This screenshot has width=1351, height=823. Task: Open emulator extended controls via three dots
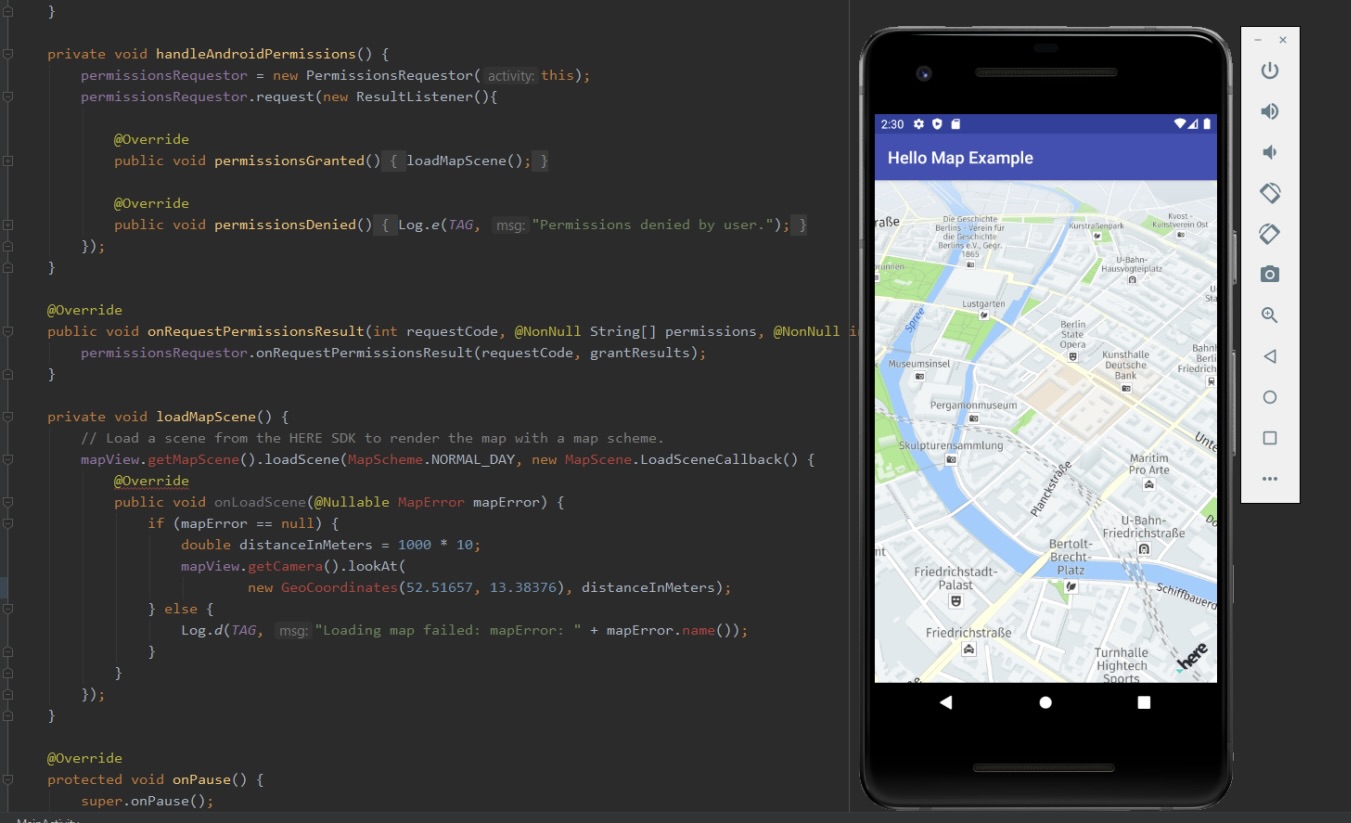click(1269, 479)
